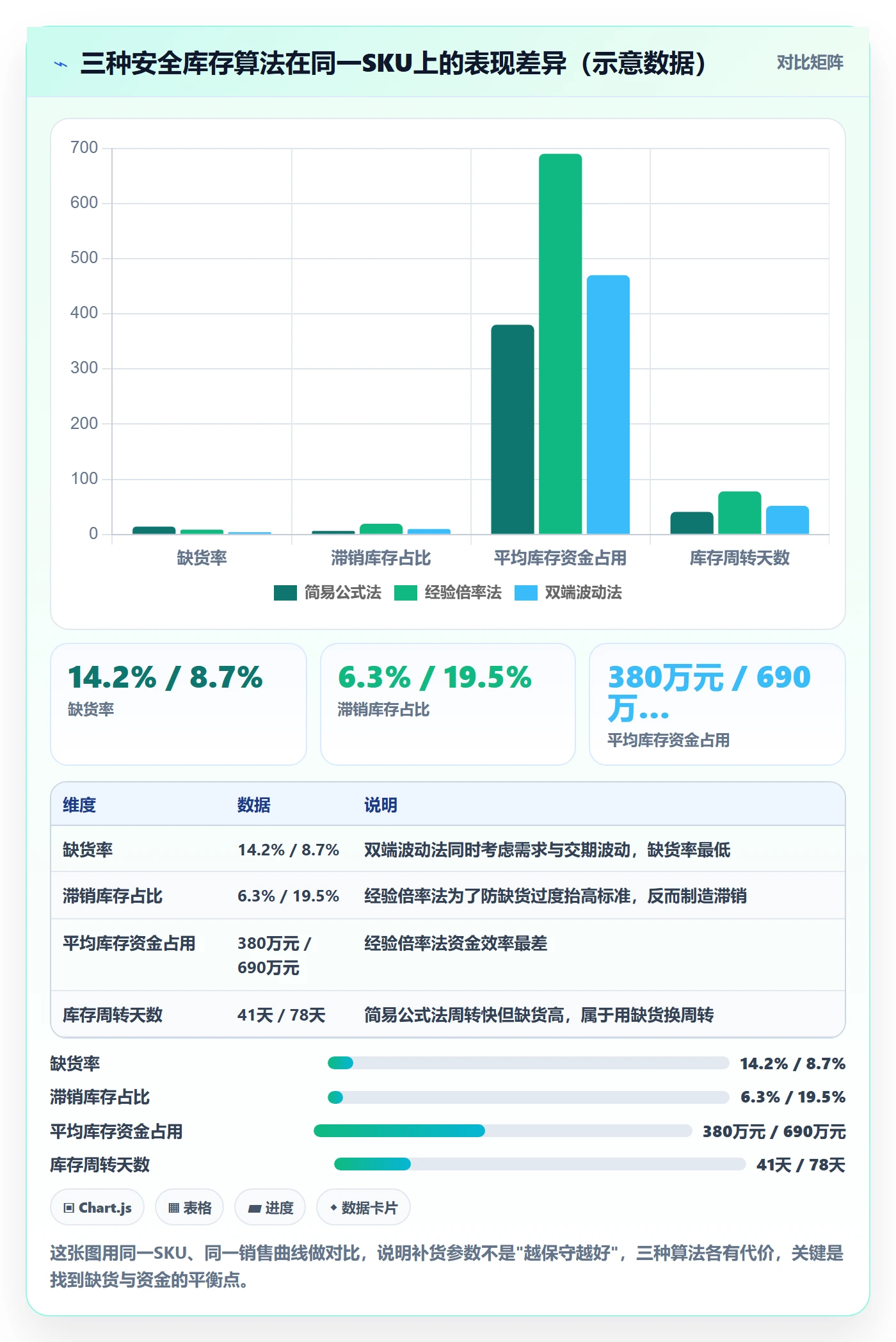Screen dimensions: 896x1342
Task: Open the 6.3% / 19.5% 滞销库存占比 card
Action: 448,704
